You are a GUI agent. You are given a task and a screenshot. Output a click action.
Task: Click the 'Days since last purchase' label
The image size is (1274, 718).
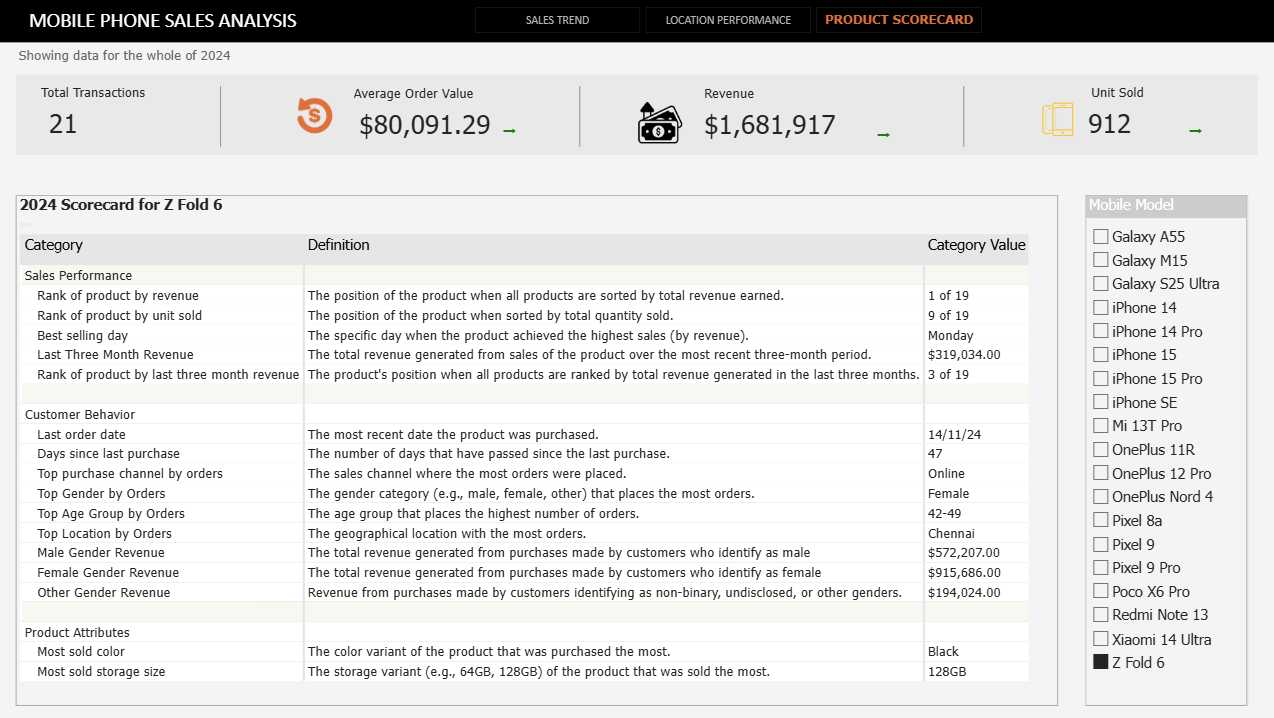109,454
